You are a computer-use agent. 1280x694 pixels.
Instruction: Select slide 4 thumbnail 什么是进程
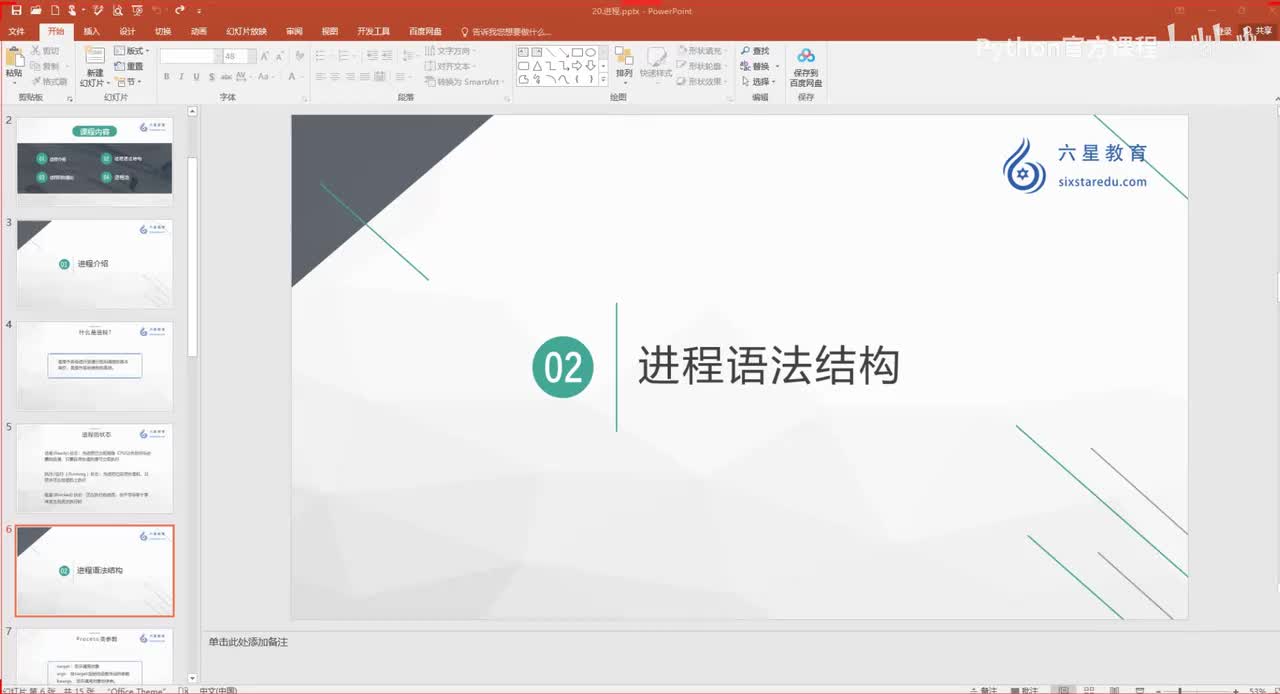click(95, 366)
